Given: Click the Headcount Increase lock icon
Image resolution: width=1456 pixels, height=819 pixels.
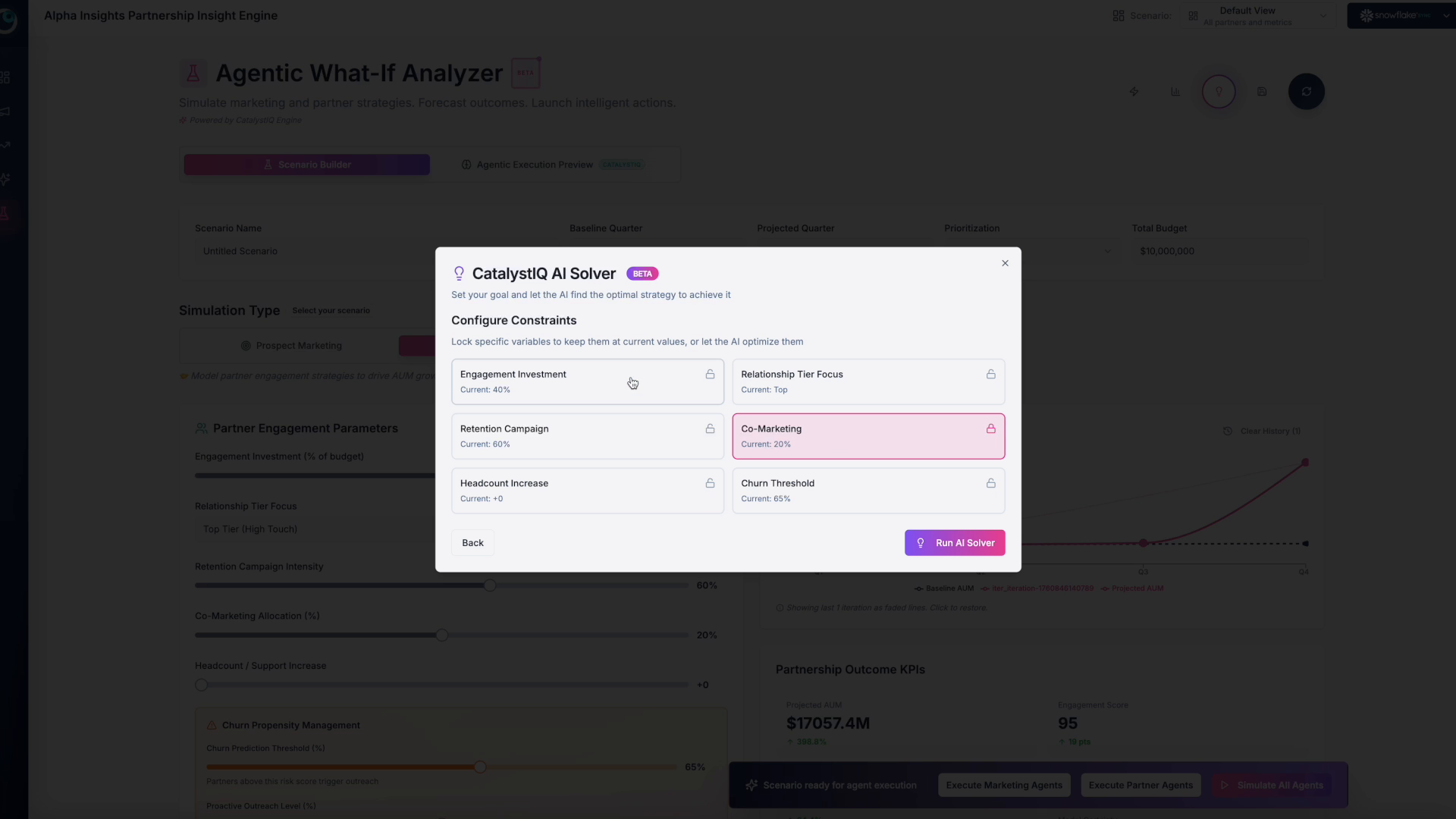Looking at the screenshot, I should point(710,483).
